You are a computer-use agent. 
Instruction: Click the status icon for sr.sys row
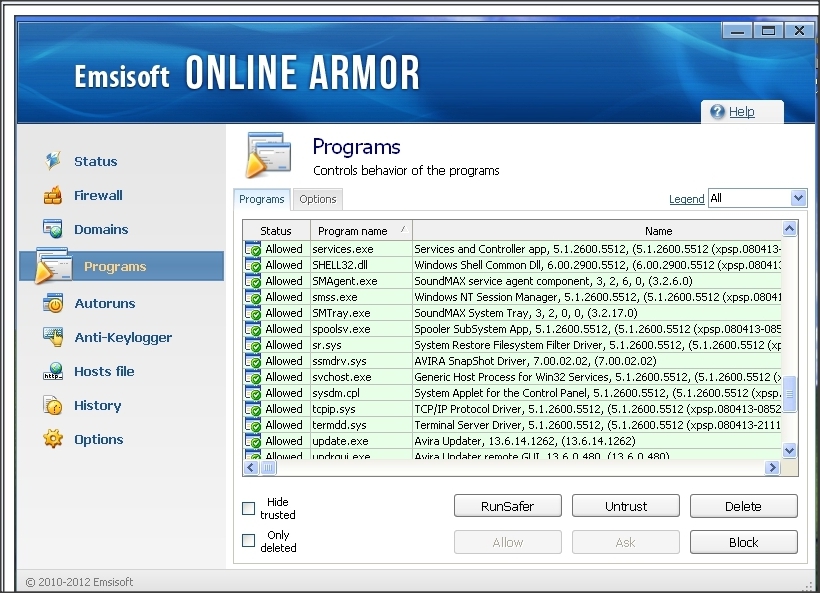(253, 345)
